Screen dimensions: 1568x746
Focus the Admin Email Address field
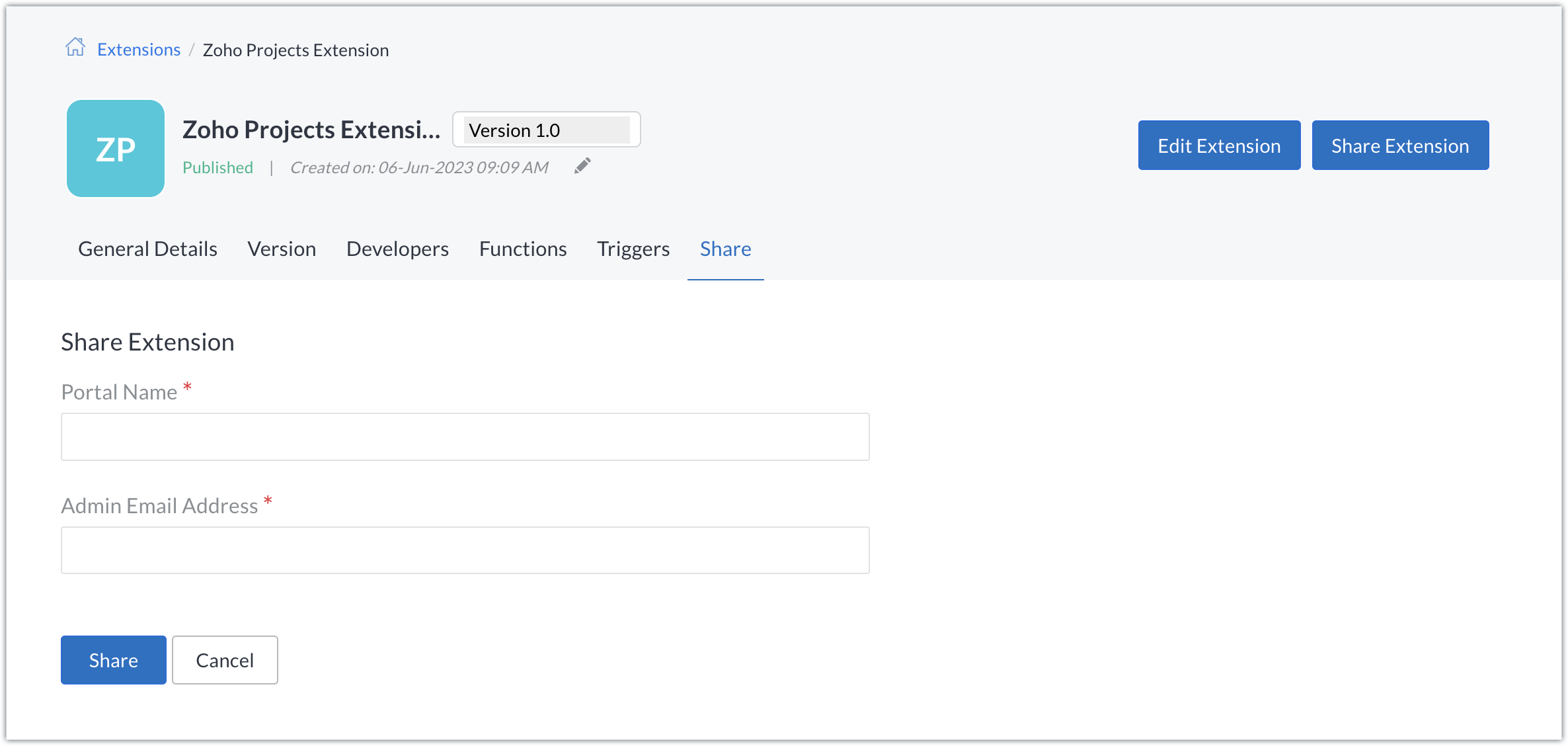[465, 550]
